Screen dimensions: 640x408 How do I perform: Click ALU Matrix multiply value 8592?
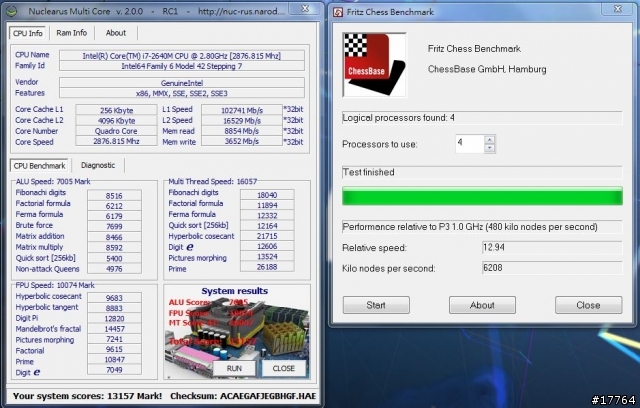tap(114, 248)
